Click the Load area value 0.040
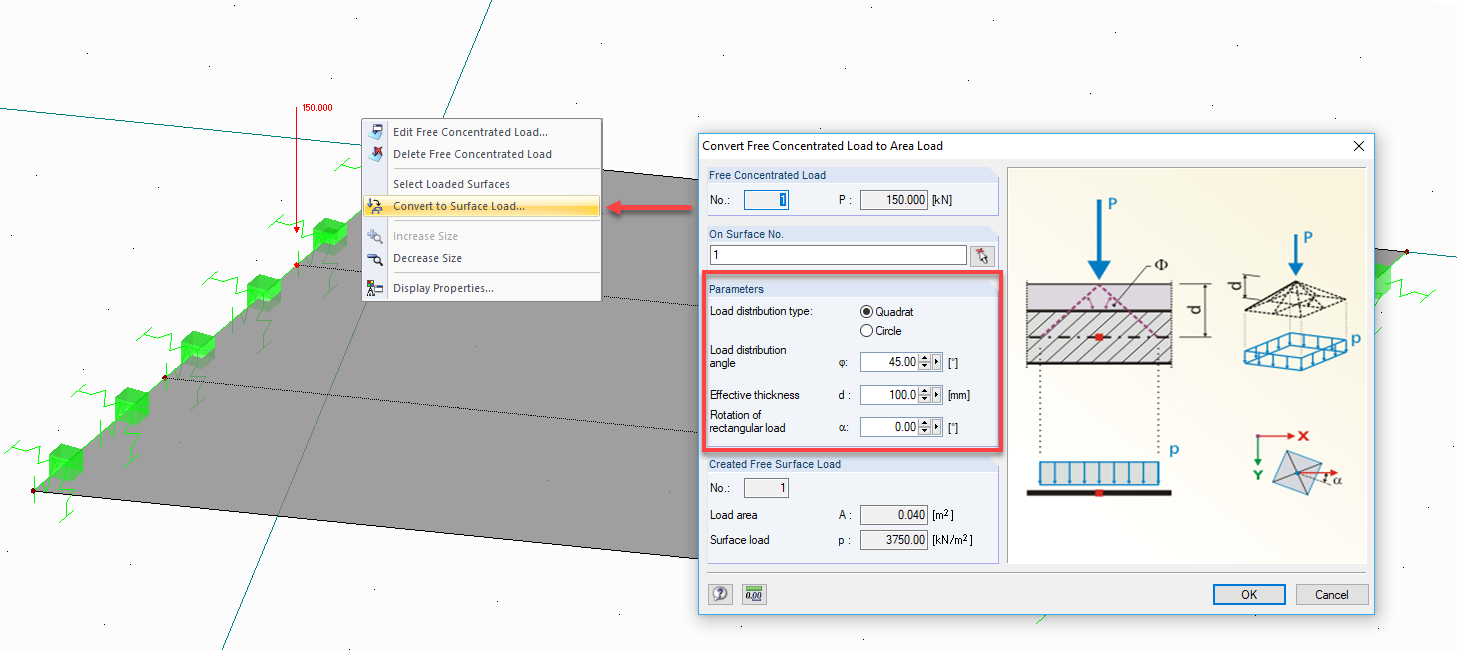Screen dimensions: 1457x650 coord(894,515)
